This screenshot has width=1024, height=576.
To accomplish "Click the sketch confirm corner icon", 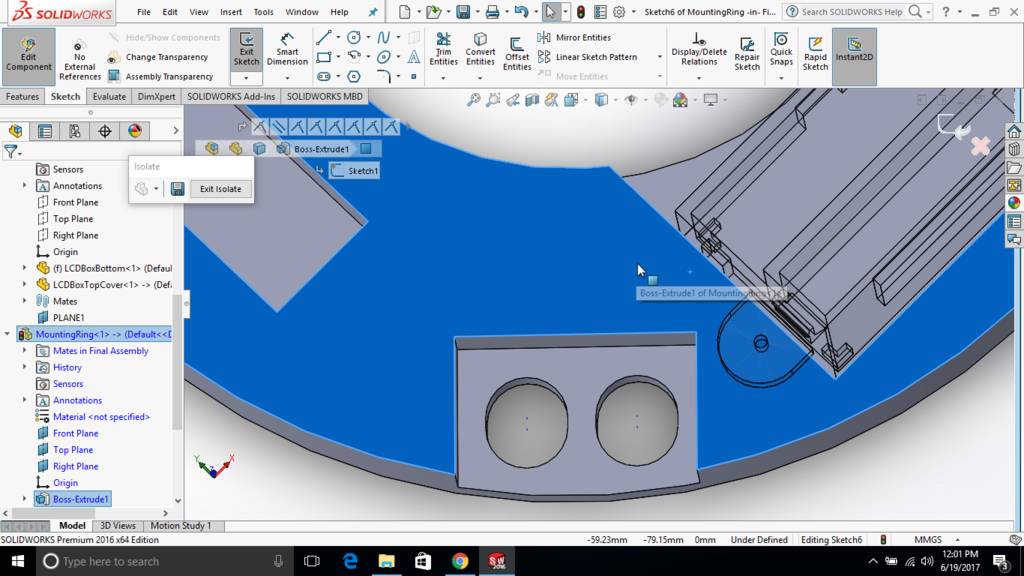I will (x=953, y=127).
